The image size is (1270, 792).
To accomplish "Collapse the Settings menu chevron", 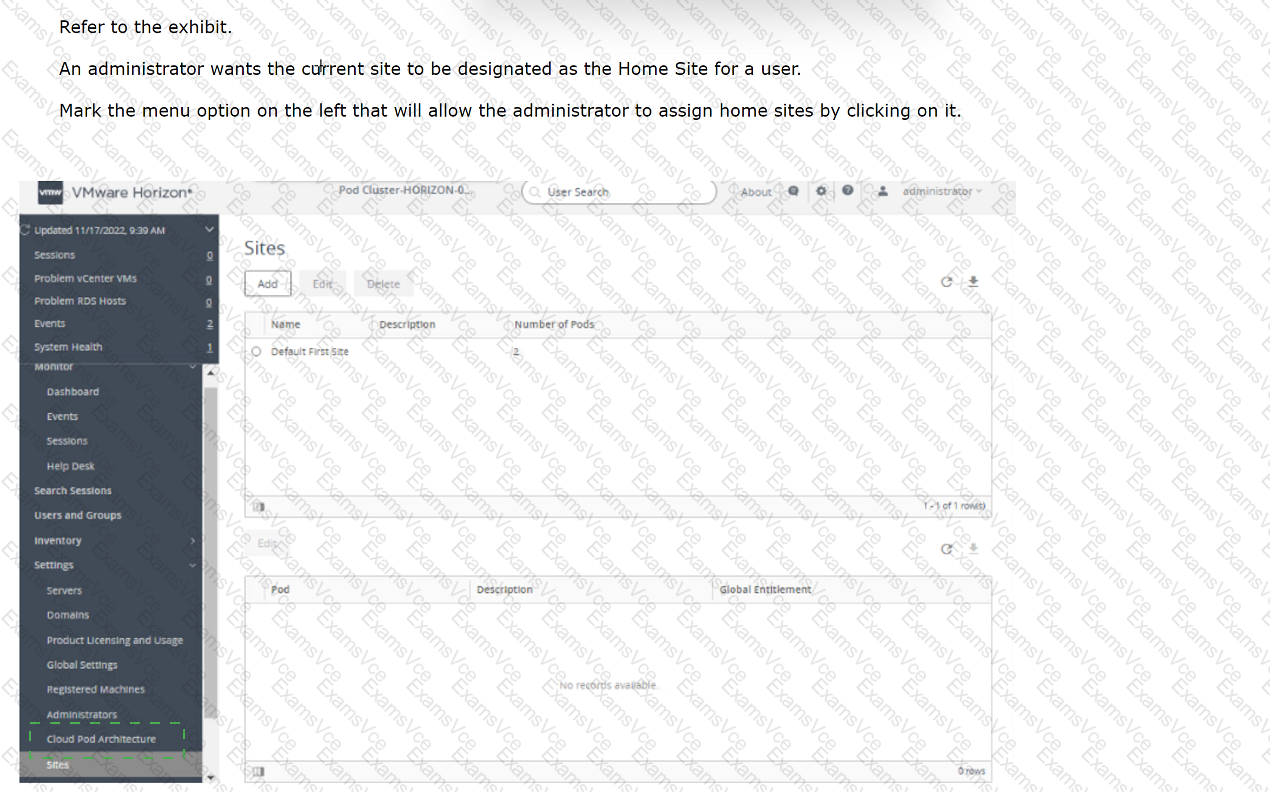I will point(193,565).
